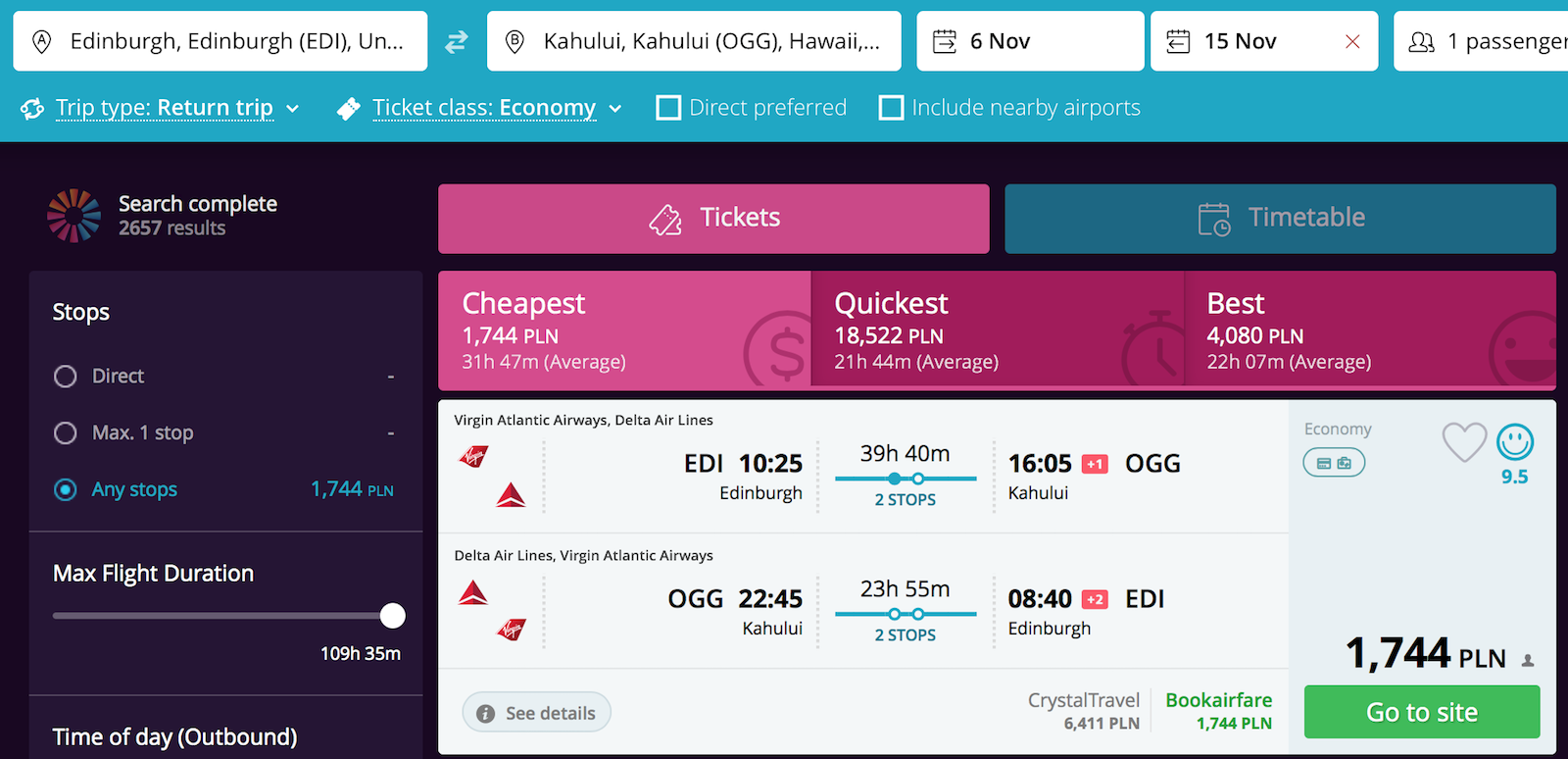Select Max. 1 stop radio option
Screen dimensions: 1568x759
point(66,433)
